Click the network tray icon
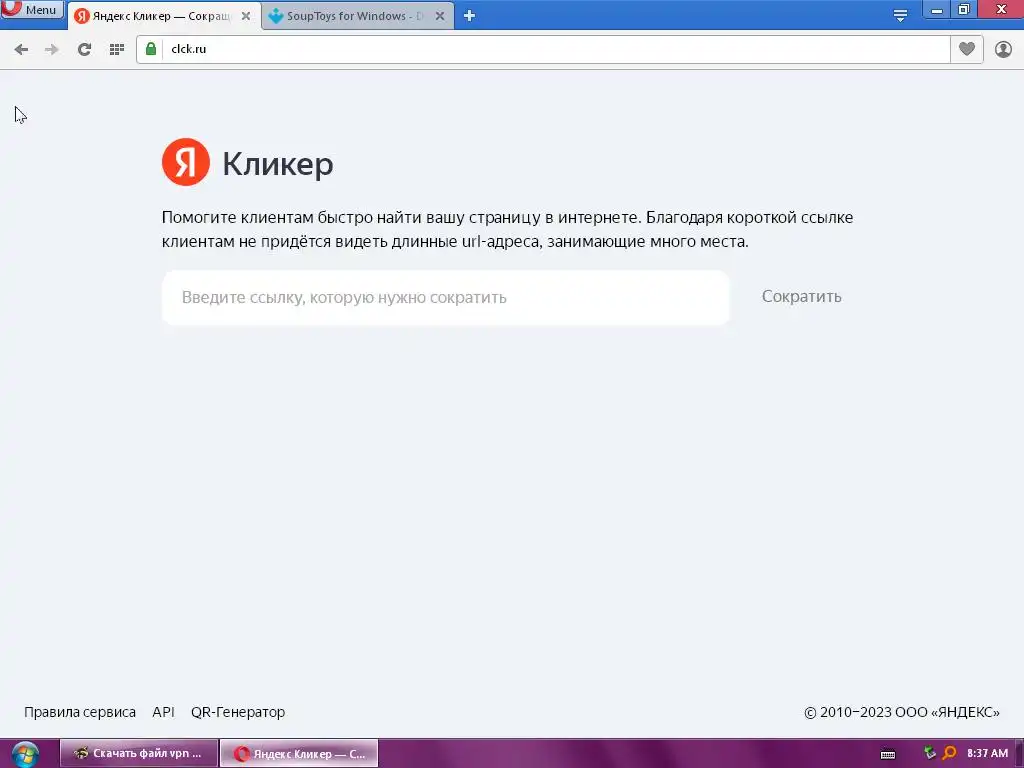Screen dimensions: 1024x768 (x=930, y=753)
